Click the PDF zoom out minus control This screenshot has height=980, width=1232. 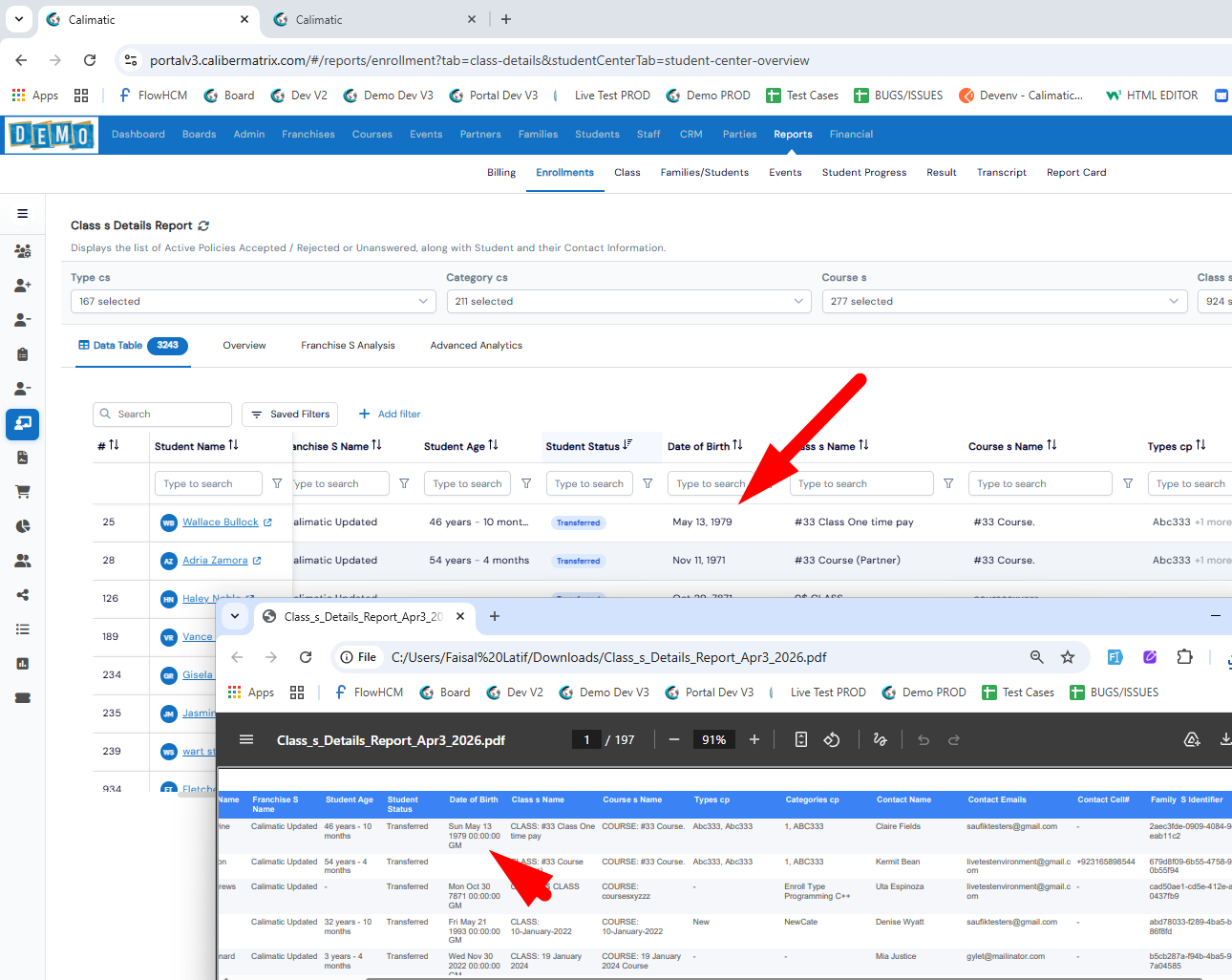click(674, 740)
